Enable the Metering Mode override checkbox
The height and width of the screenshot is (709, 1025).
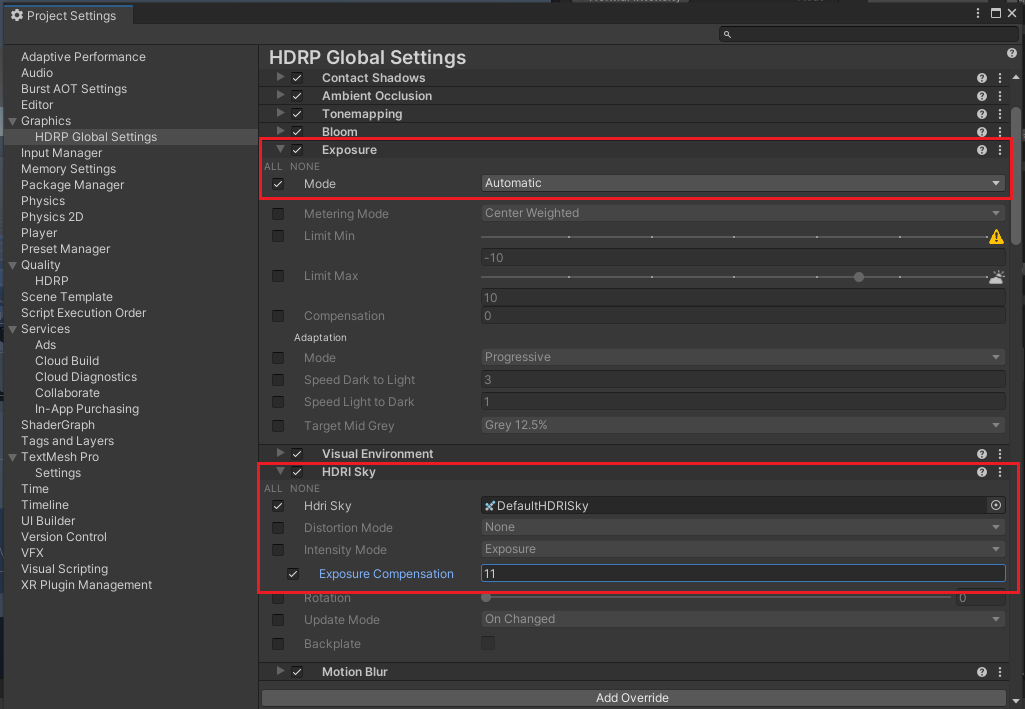(278, 214)
